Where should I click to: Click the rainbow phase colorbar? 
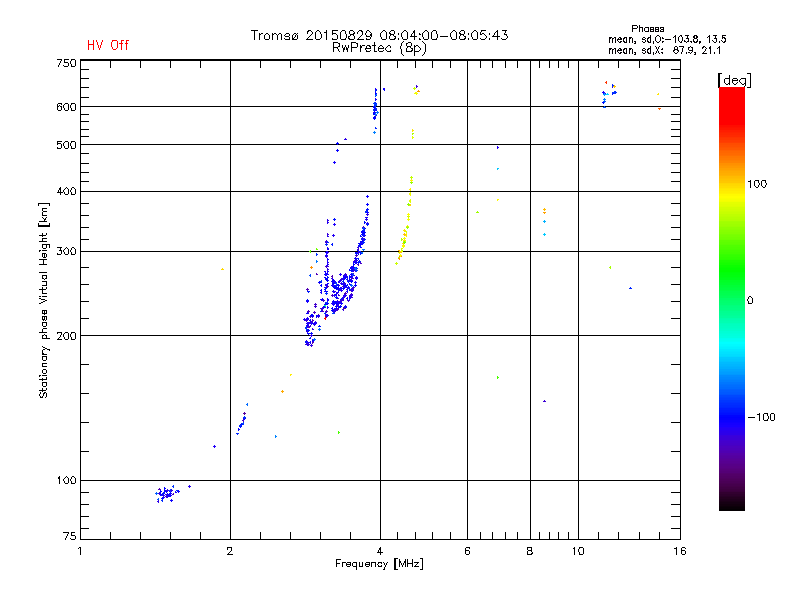click(x=732, y=298)
